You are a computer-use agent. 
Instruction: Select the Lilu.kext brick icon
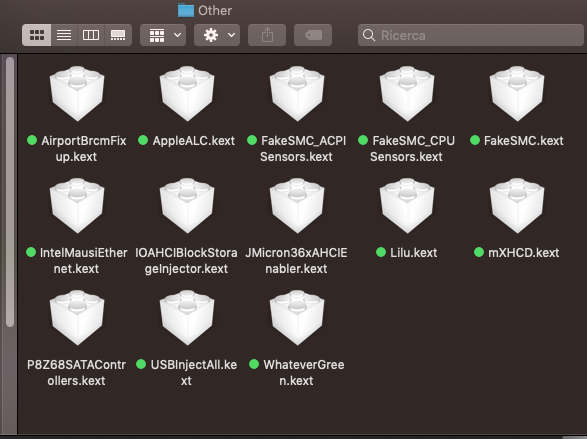(407, 205)
